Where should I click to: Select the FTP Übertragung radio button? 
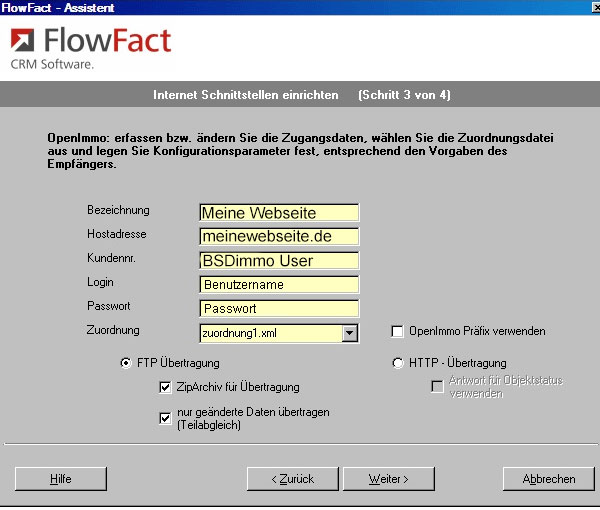pyautogui.click(x=126, y=363)
